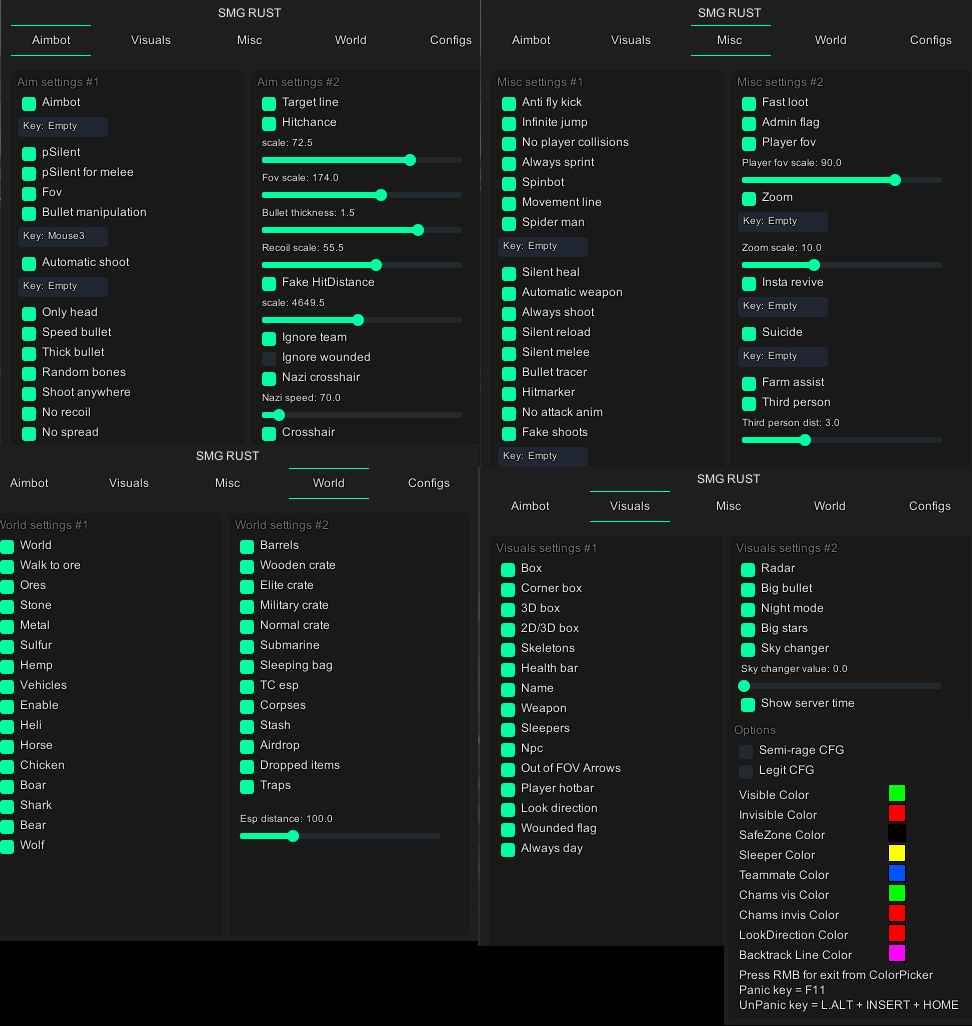Viewport: 972px width, 1026px height.
Task: Select Configs tab in the World settings window
Action: 429,483
